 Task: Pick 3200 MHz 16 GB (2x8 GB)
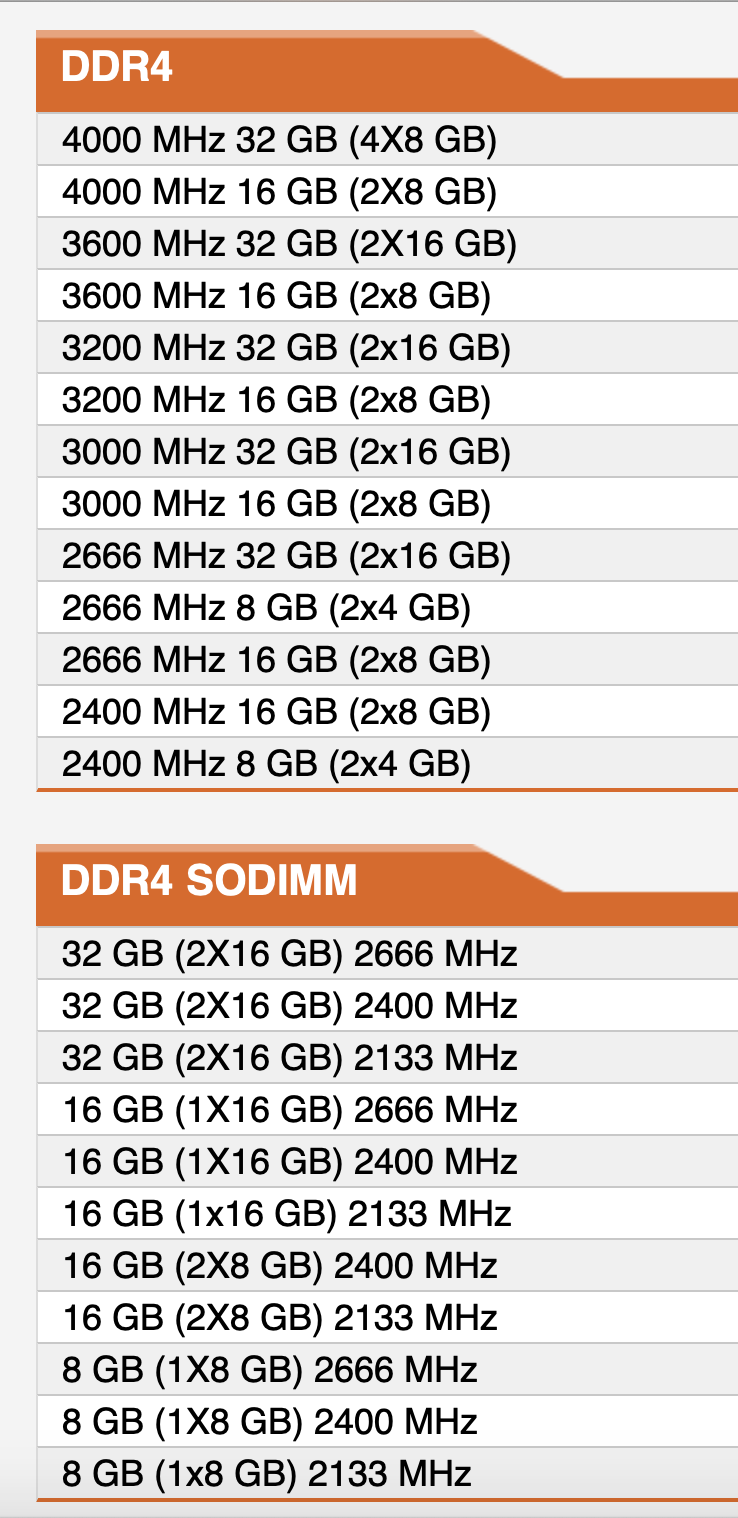(x=276, y=400)
